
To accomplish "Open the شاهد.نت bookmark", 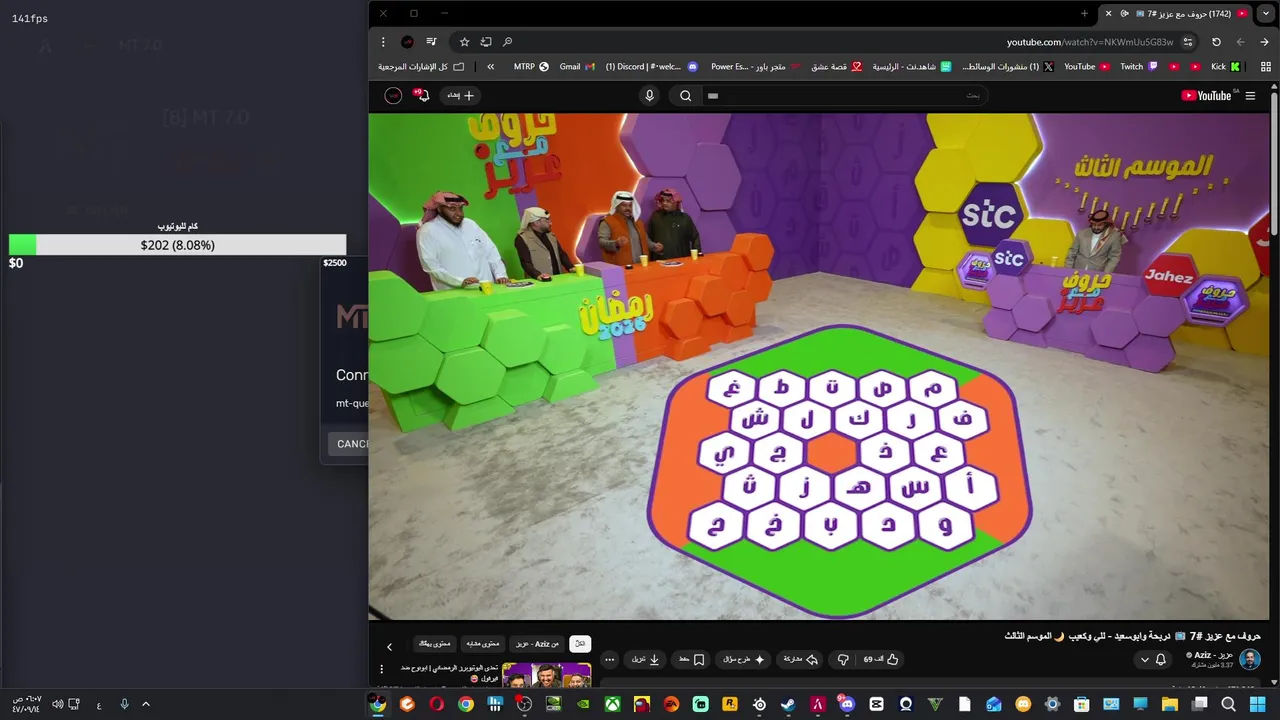I will tap(912, 67).
